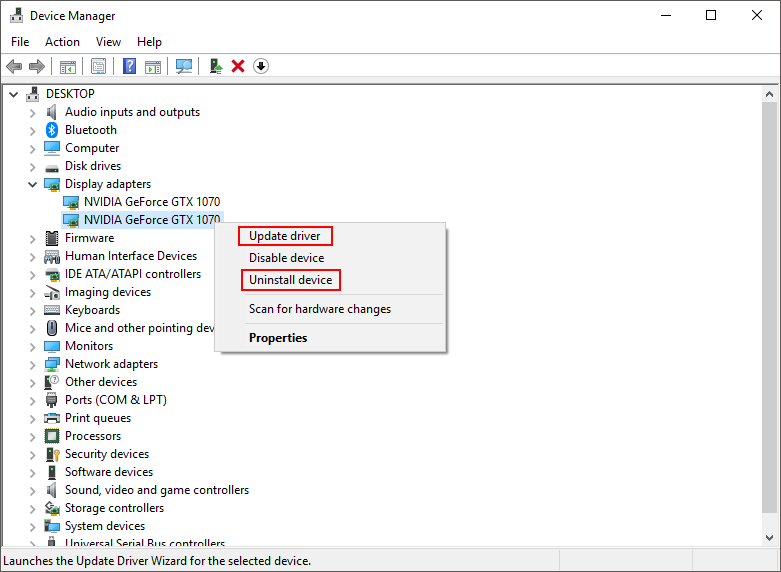Viewport: 781px width, 572px height.
Task: Click the Properties sheet toolbar icon
Action: coord(99,66)
